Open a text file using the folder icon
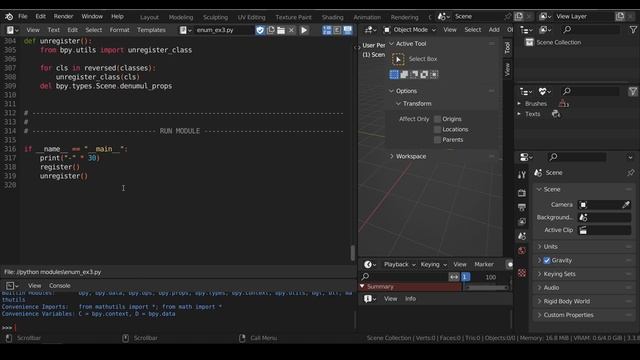This screenshot has width=640, height=360. click(281, 30)
